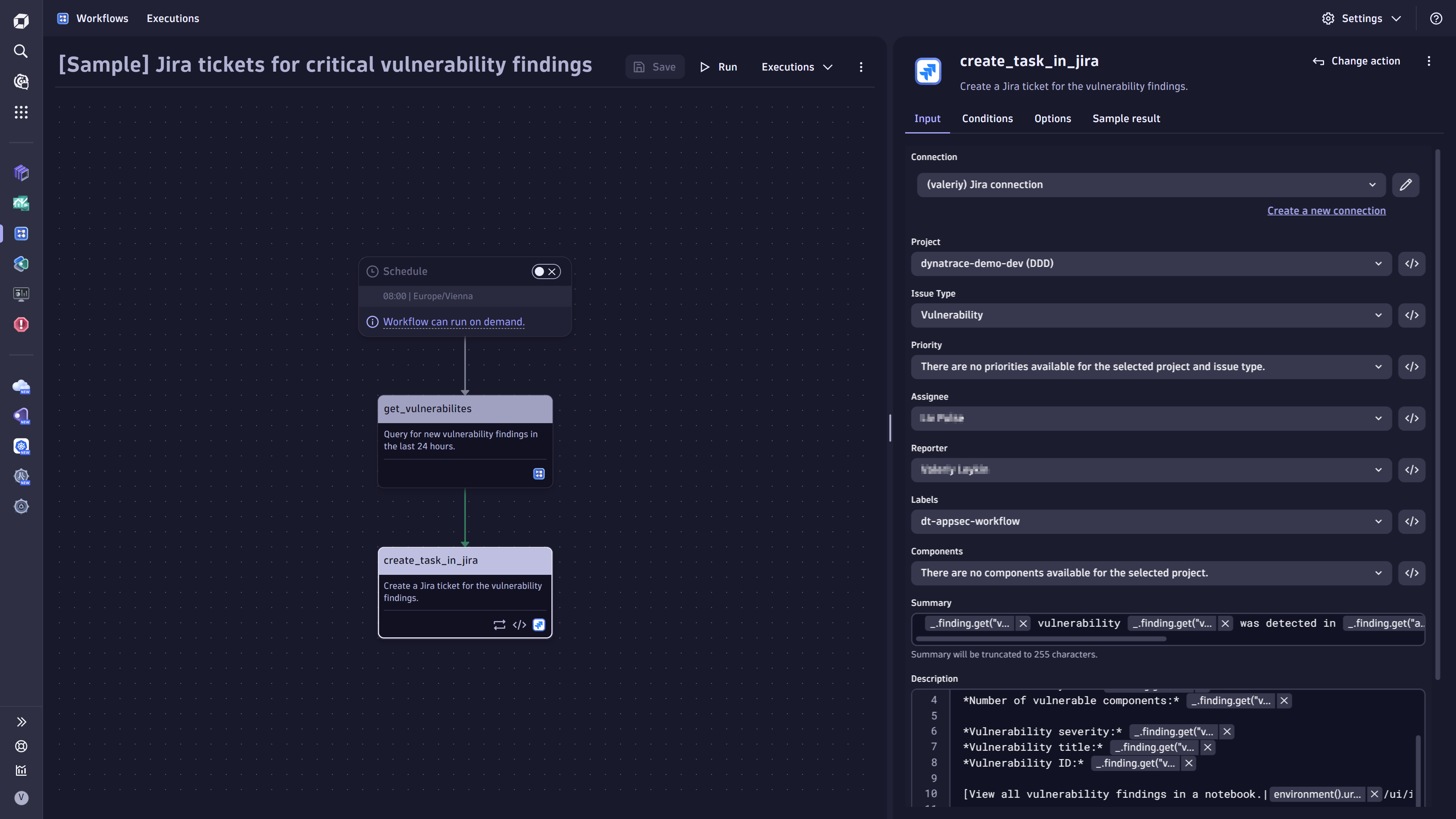Click Create a new connection link
Viewport: 1456px width, 819px height.
pos(1326,211)
